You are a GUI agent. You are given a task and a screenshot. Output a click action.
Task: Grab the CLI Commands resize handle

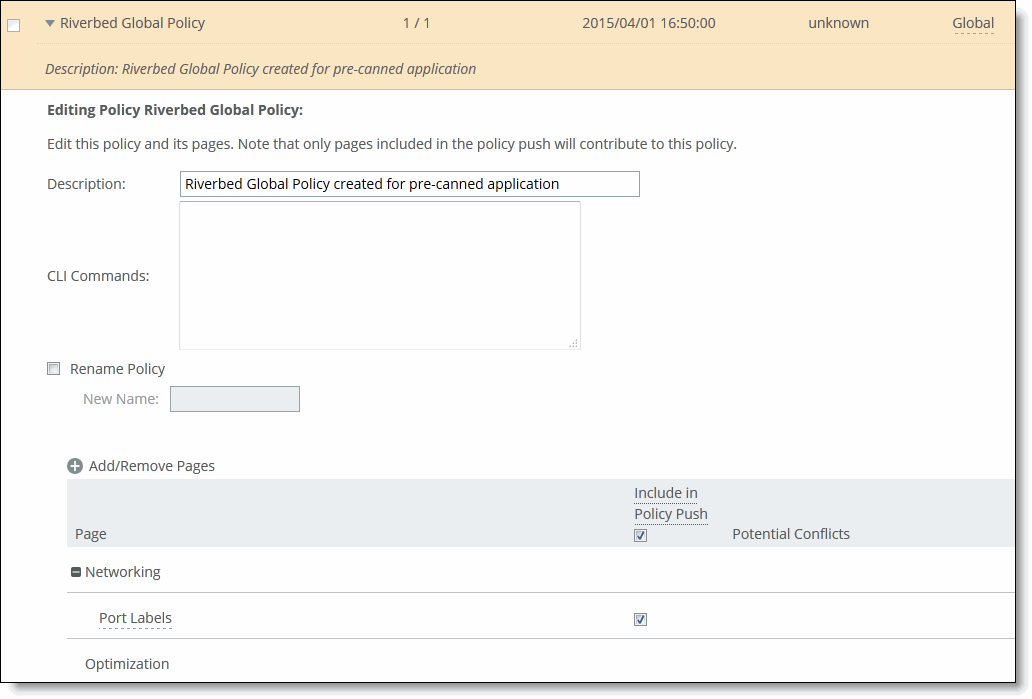pos(574,343)
